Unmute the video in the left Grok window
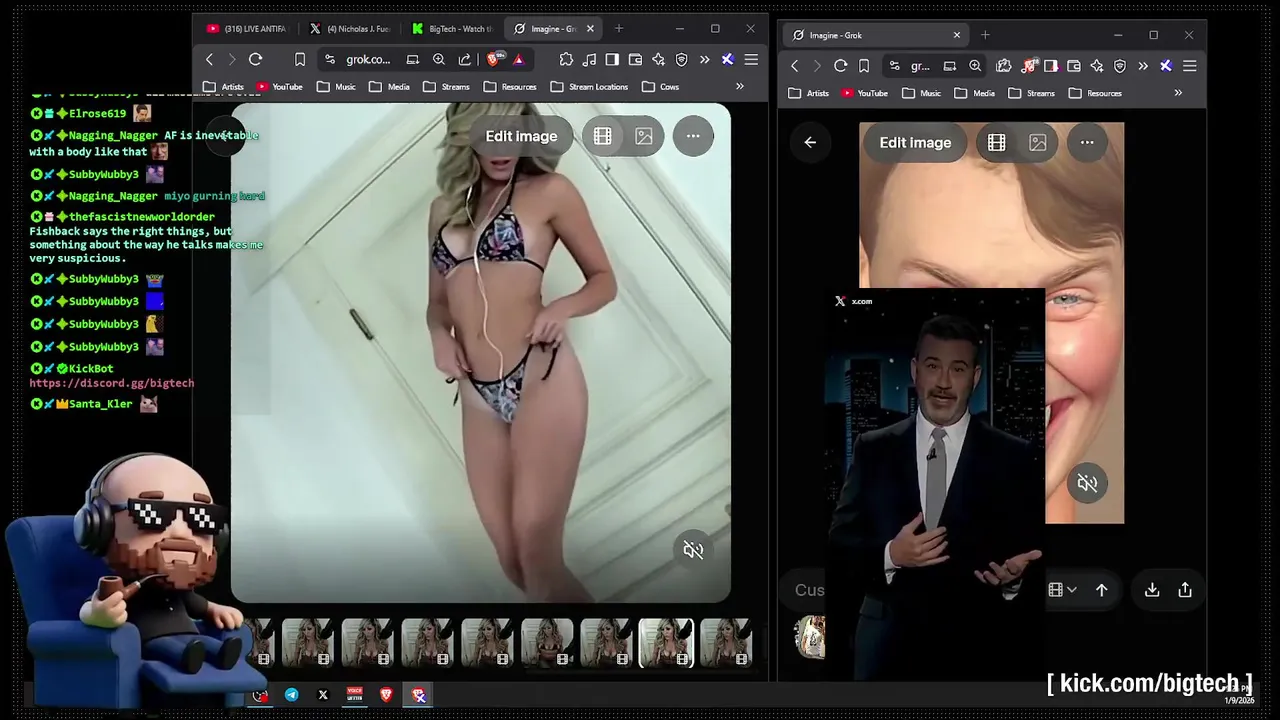 (693, 550)
